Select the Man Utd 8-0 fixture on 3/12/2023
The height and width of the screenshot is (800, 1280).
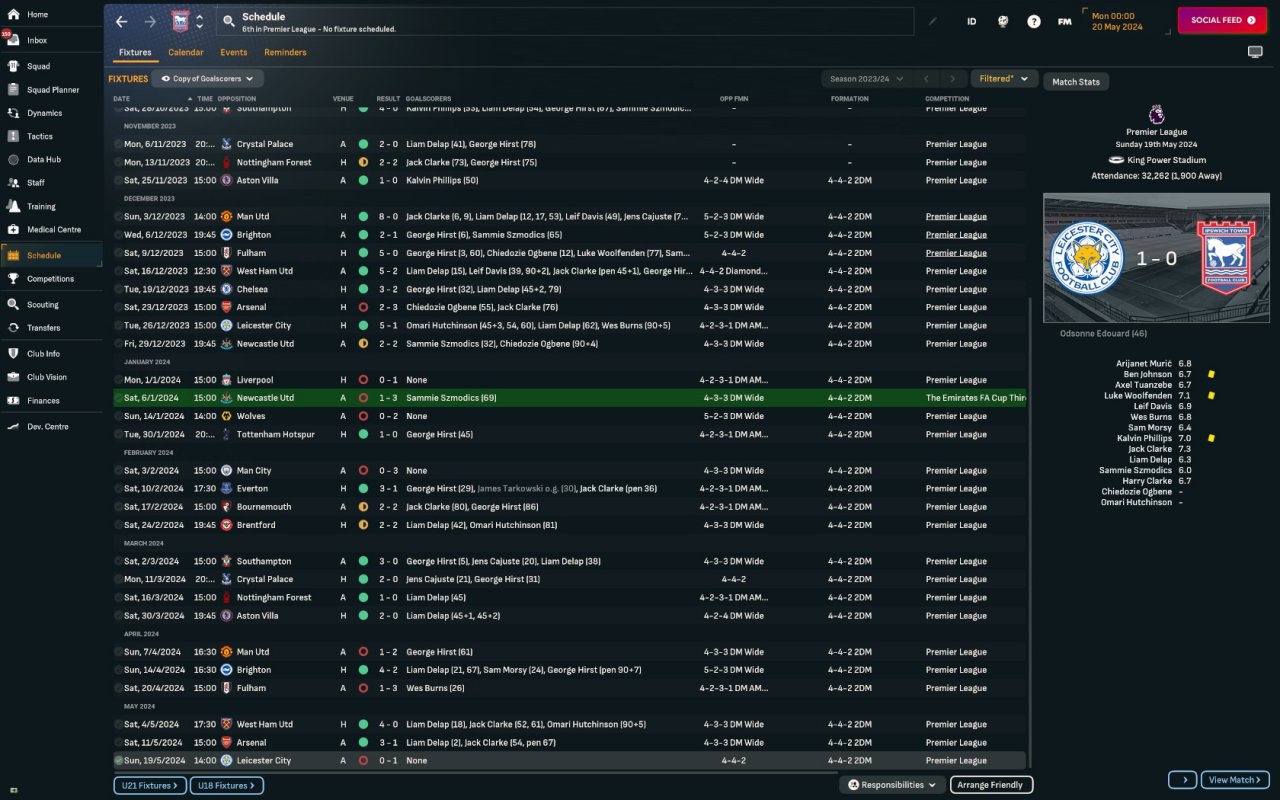pos(569,216)
